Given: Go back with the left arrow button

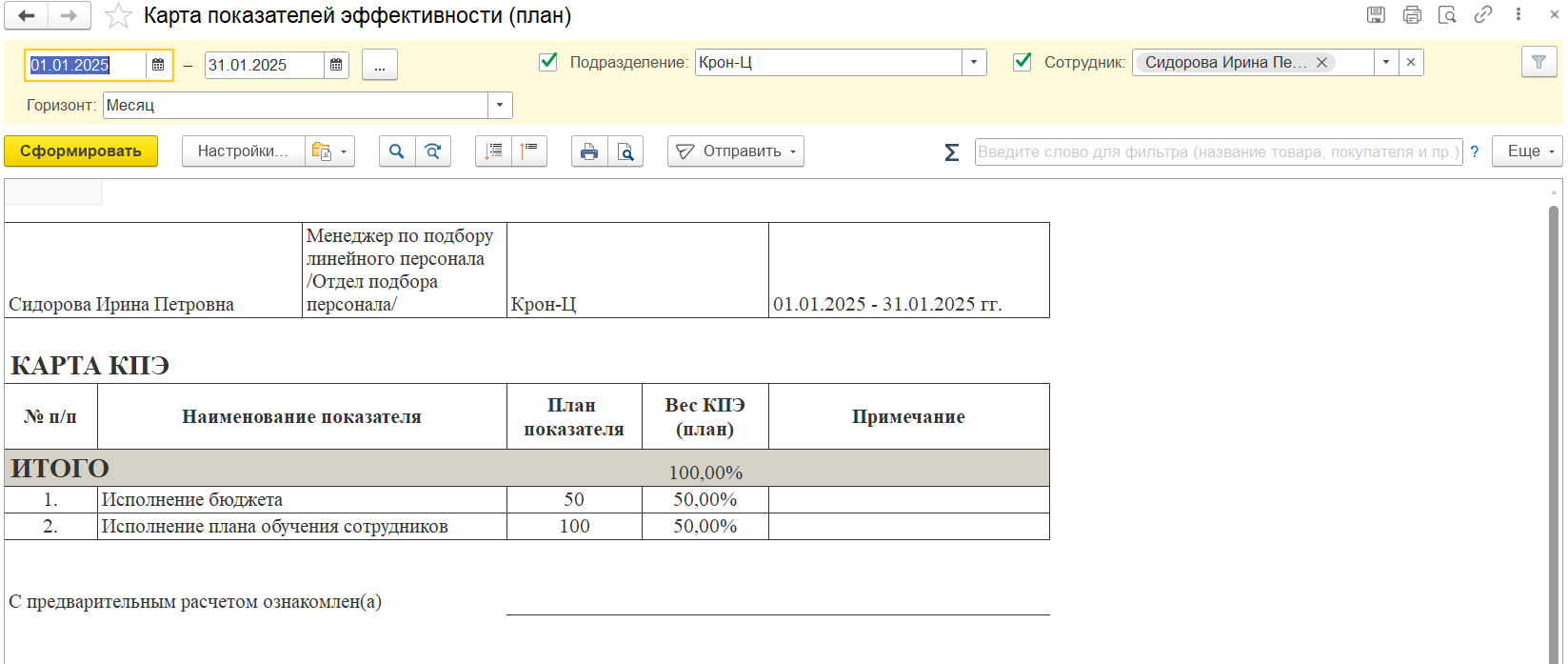Looking at the screenshot, I should pyautogui.click(x=27, y=15).
